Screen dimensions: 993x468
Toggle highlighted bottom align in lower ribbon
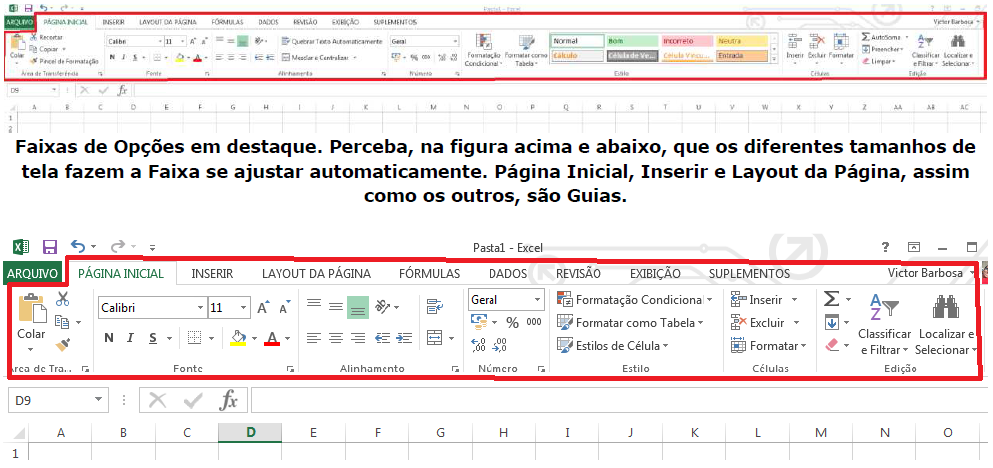[358, 307]
